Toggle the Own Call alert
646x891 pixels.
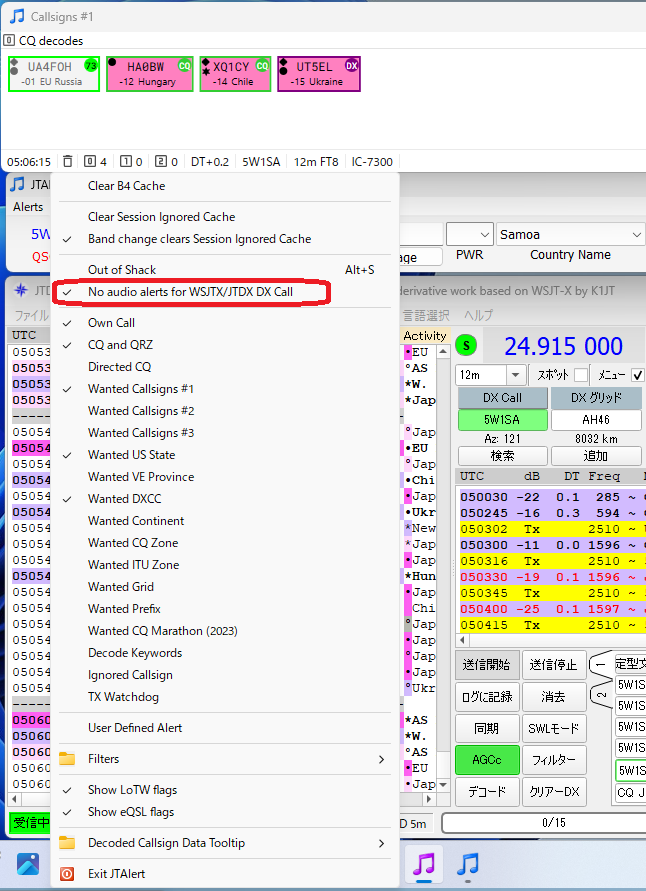225,323
